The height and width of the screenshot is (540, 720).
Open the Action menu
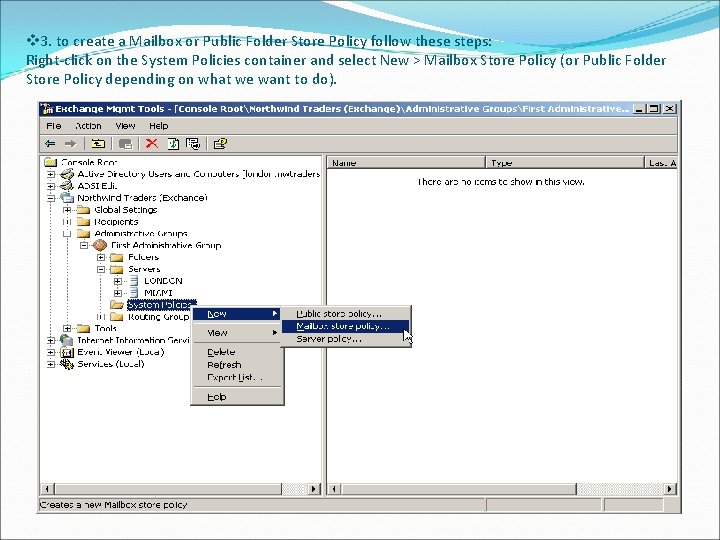[88, 126]
